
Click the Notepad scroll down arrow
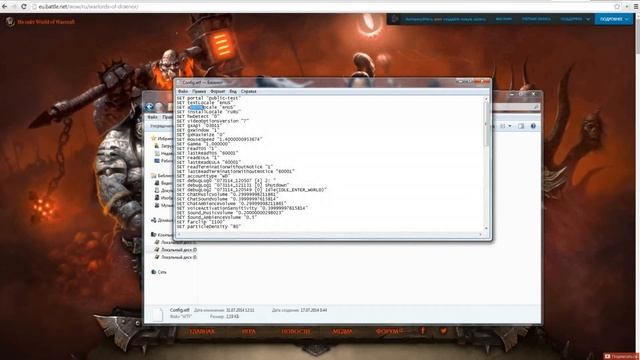point(486,229)
